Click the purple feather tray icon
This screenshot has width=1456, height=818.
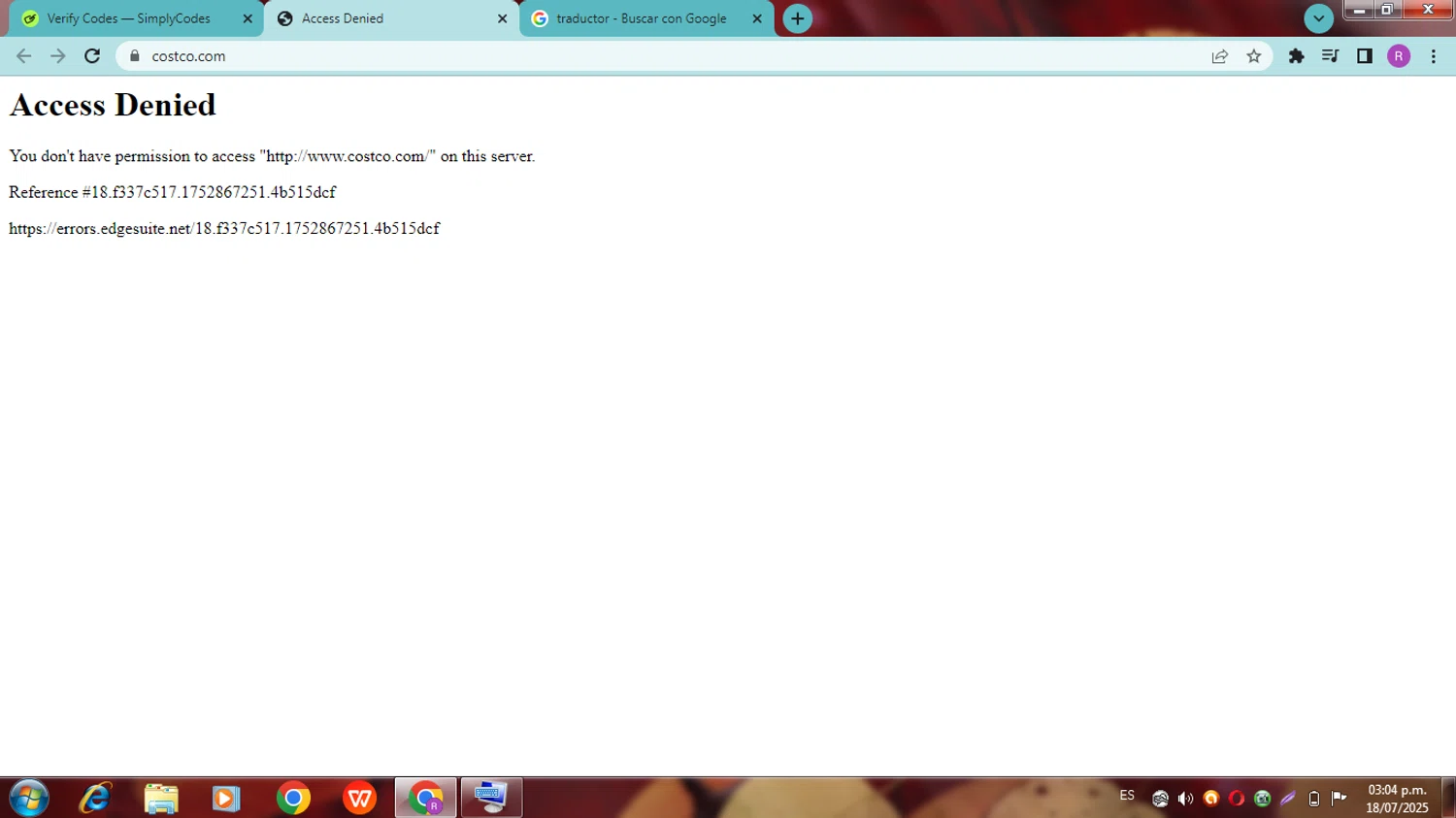click(x=1288, y=799)
